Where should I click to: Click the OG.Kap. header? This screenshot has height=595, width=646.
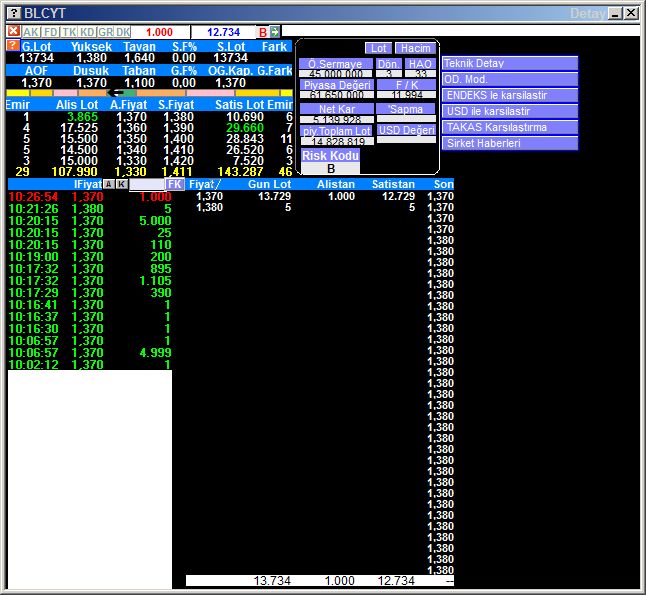[231, 70]
